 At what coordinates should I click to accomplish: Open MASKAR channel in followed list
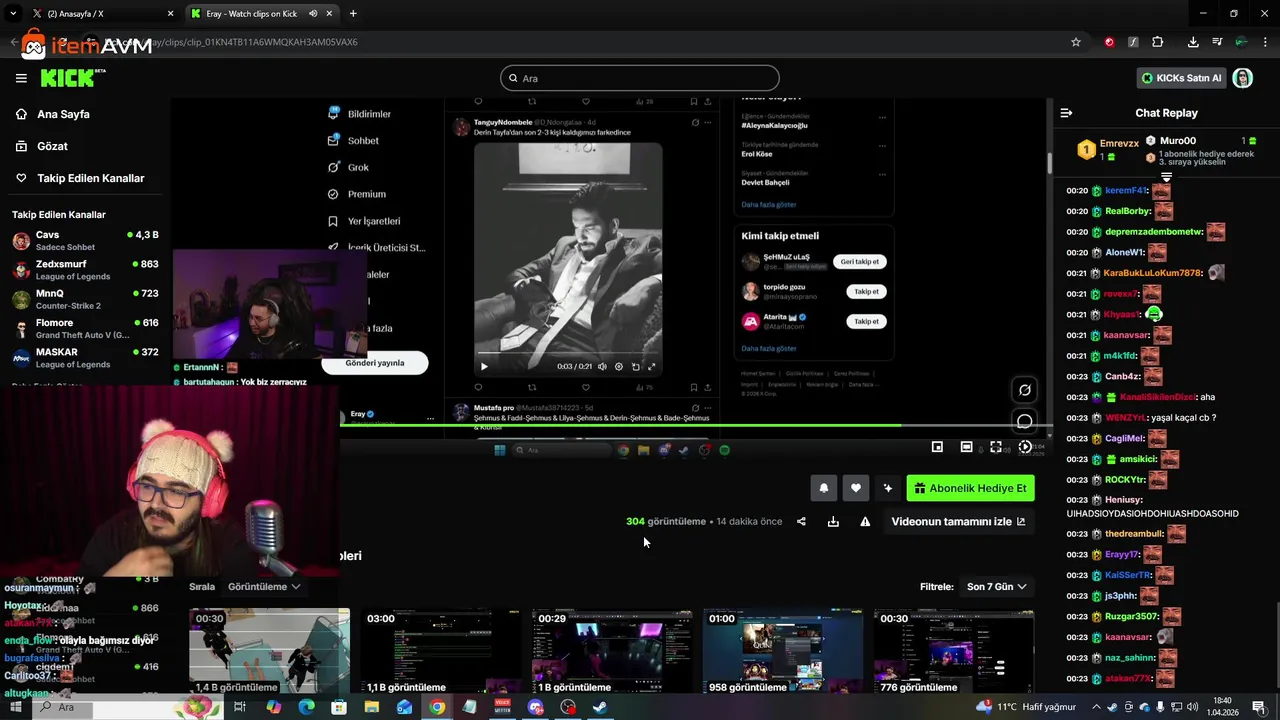(85, 358)
